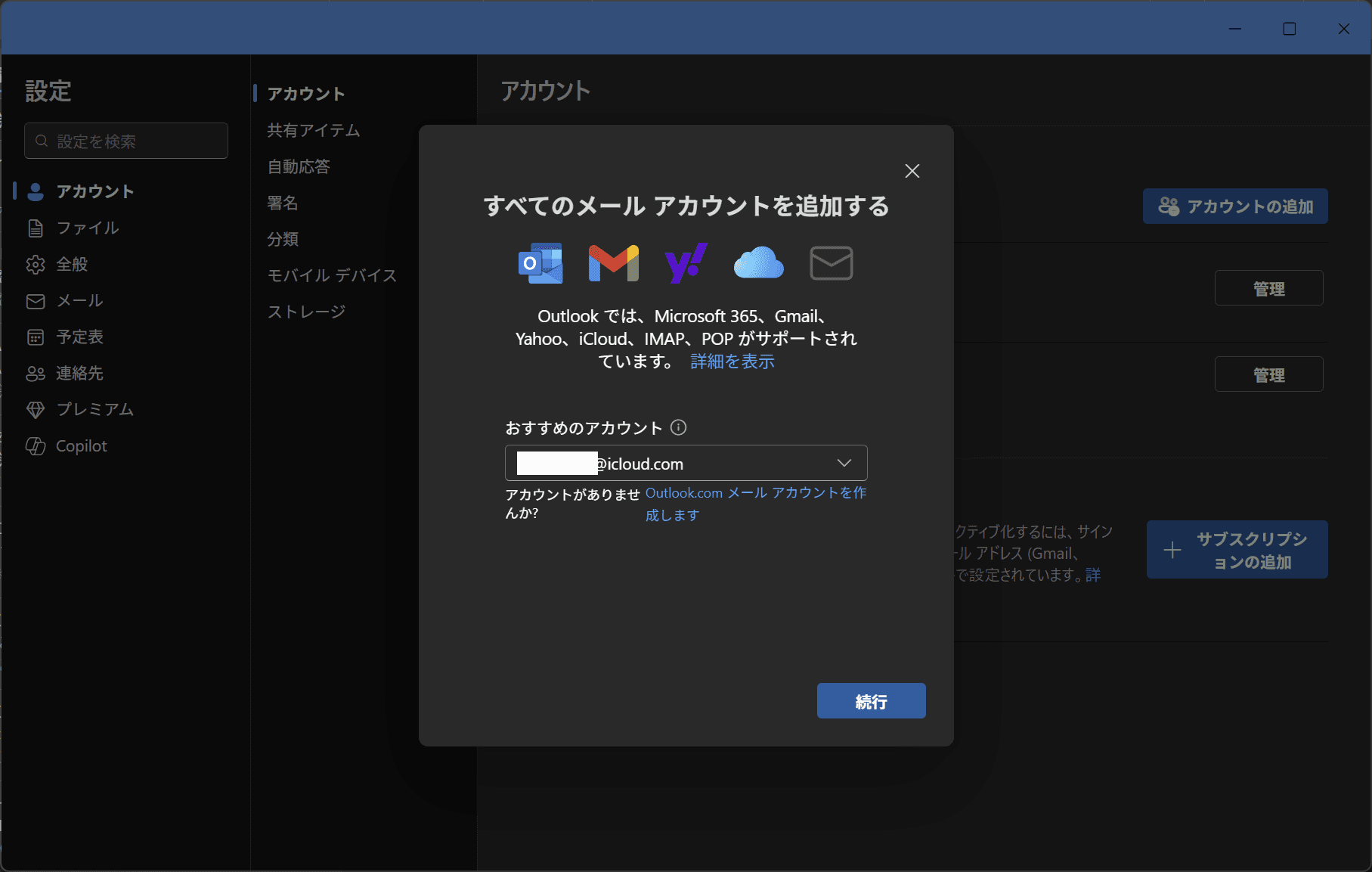The image size is (1372, 872).
Task: Open the 予定表 settings category
Action: click(79, 337)
